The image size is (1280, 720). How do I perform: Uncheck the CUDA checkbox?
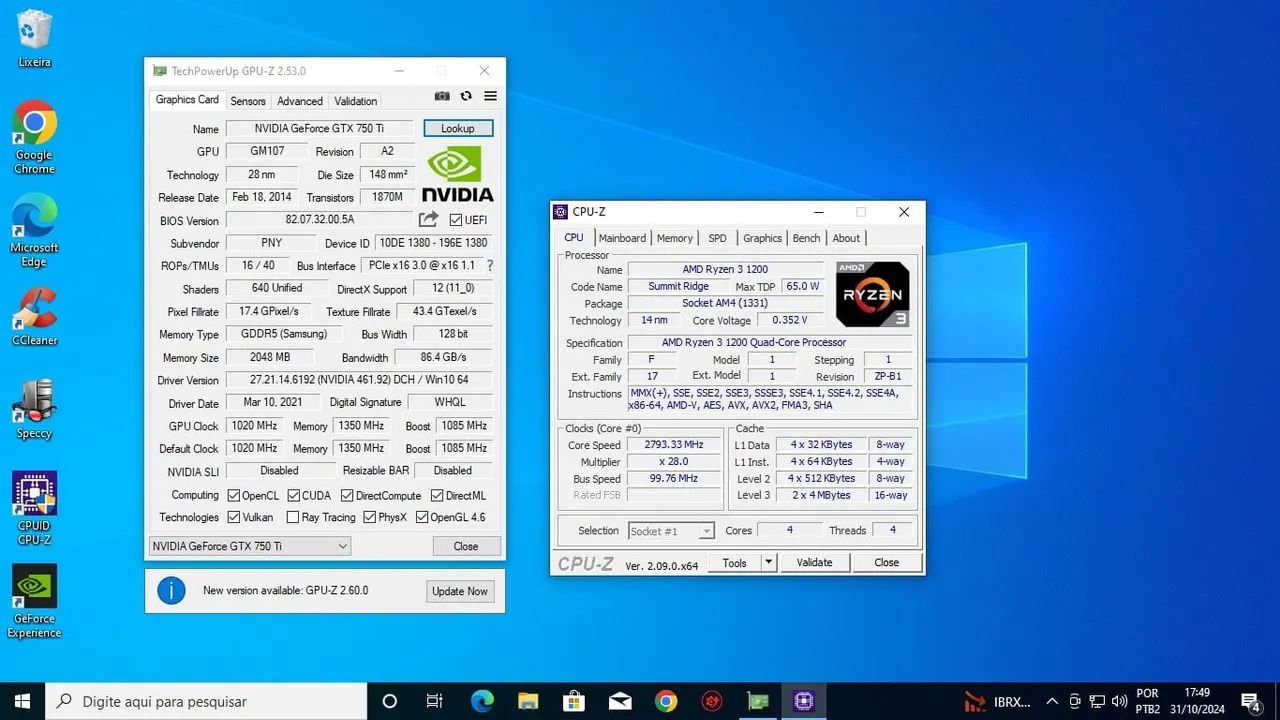tap(296, 494)
